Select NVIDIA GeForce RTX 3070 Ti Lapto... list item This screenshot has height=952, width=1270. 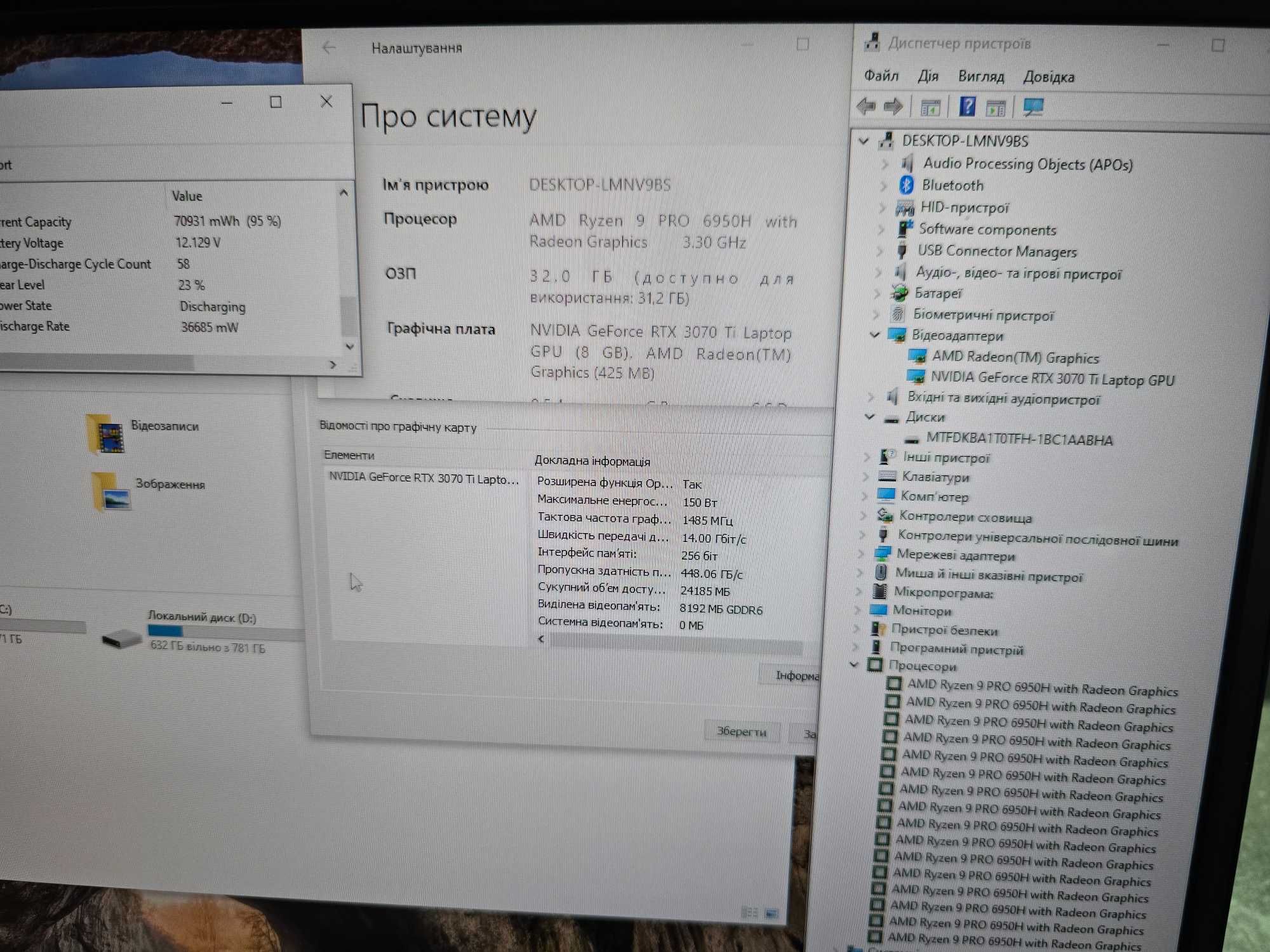tap(424, 478)
